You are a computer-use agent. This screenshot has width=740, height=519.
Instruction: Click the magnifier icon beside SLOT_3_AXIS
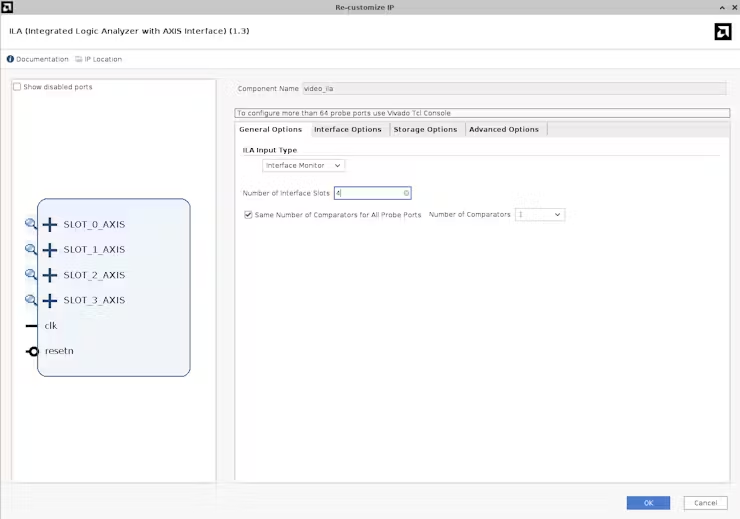pos(31,300)
